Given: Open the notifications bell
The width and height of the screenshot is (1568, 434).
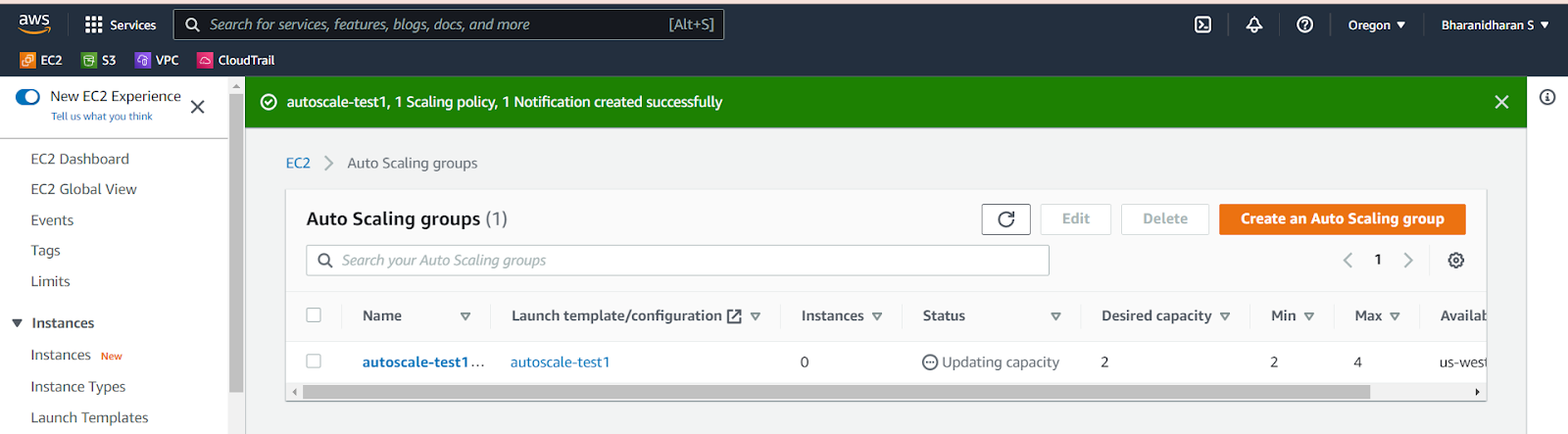Looking at the screenshot, I should click(1253, 24).
